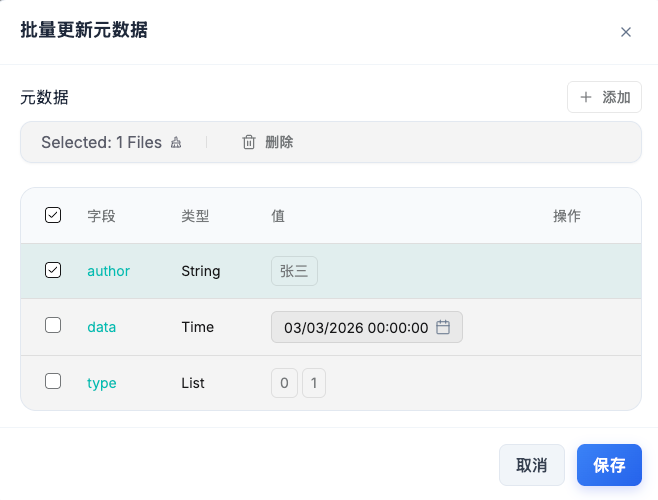The width and height of the screenshot is (658, 500).
Task: Open the calendar picker icon
Action: 443,327
